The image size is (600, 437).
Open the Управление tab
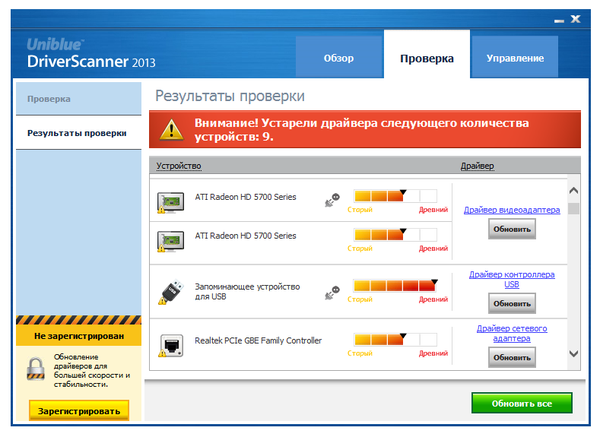[x=515, y=58]
